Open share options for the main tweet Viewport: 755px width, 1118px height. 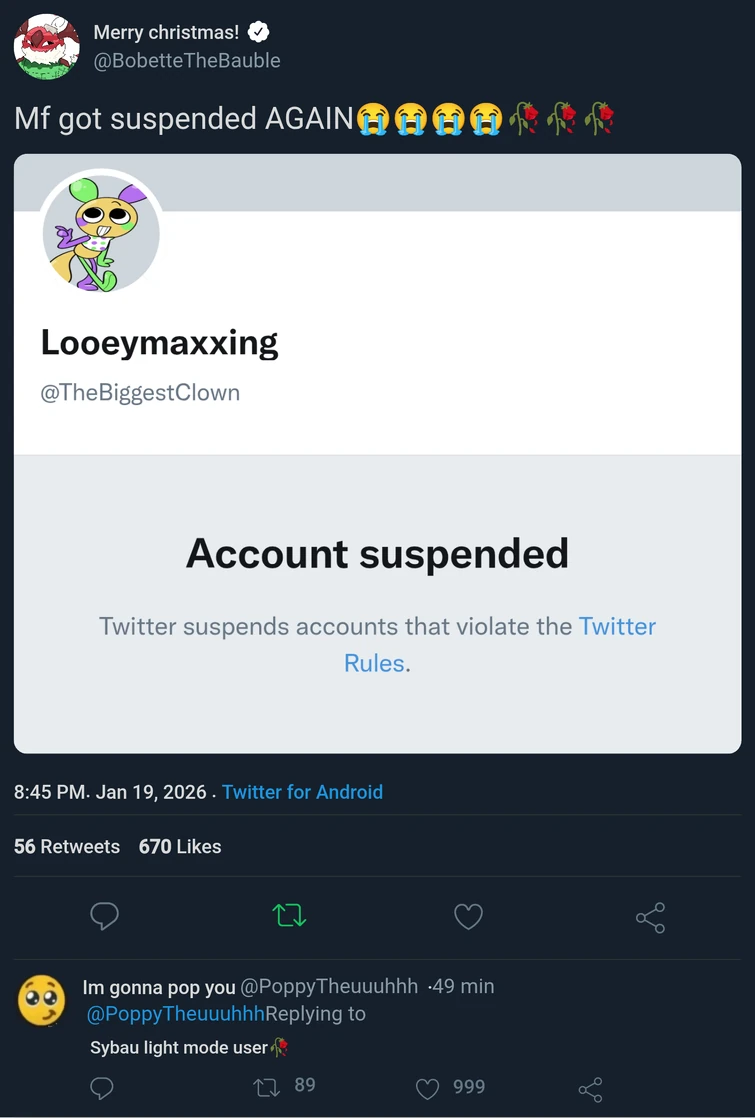pos(650,917)
